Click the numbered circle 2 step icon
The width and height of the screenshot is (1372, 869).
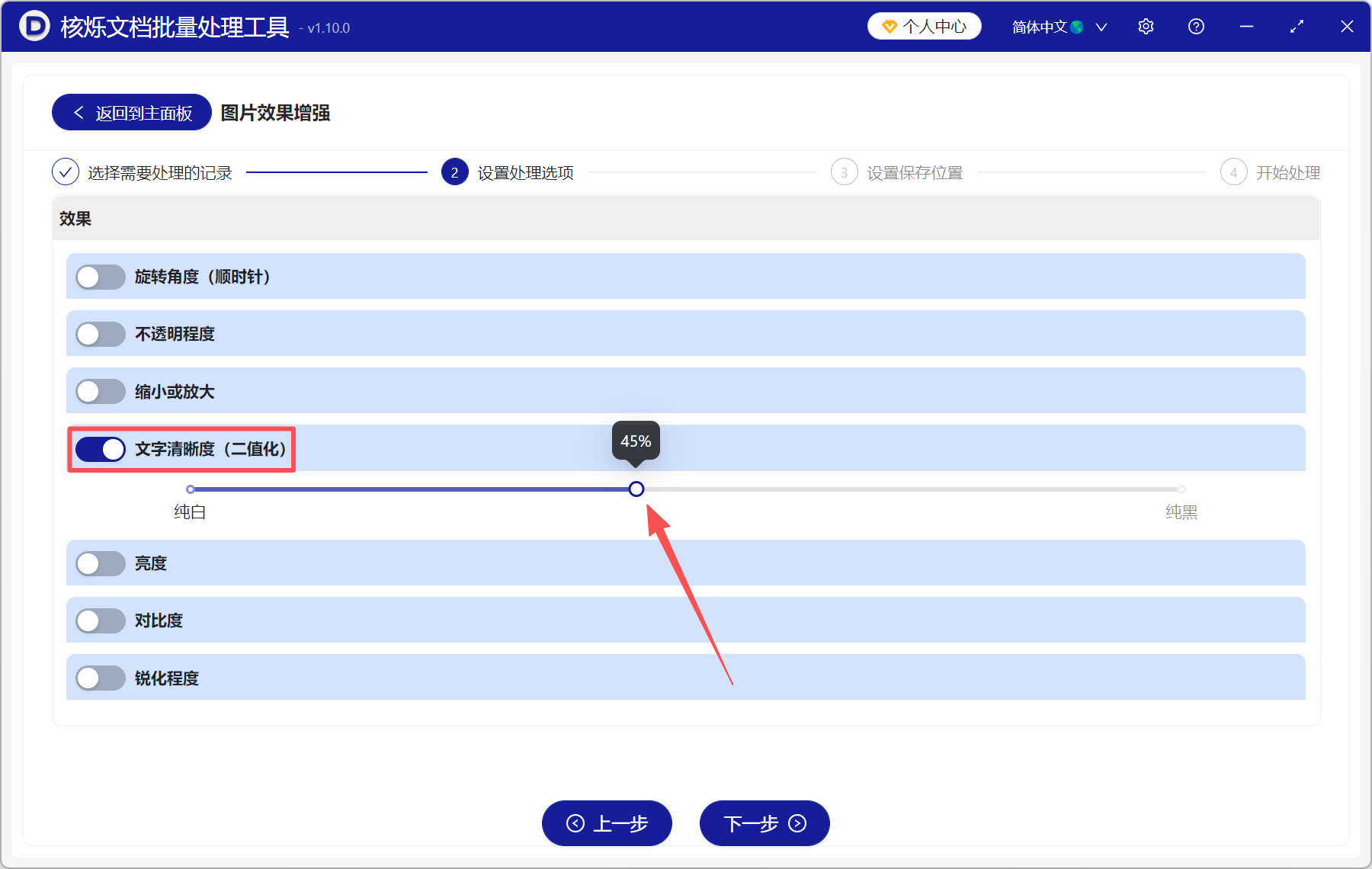click(454, 172)
